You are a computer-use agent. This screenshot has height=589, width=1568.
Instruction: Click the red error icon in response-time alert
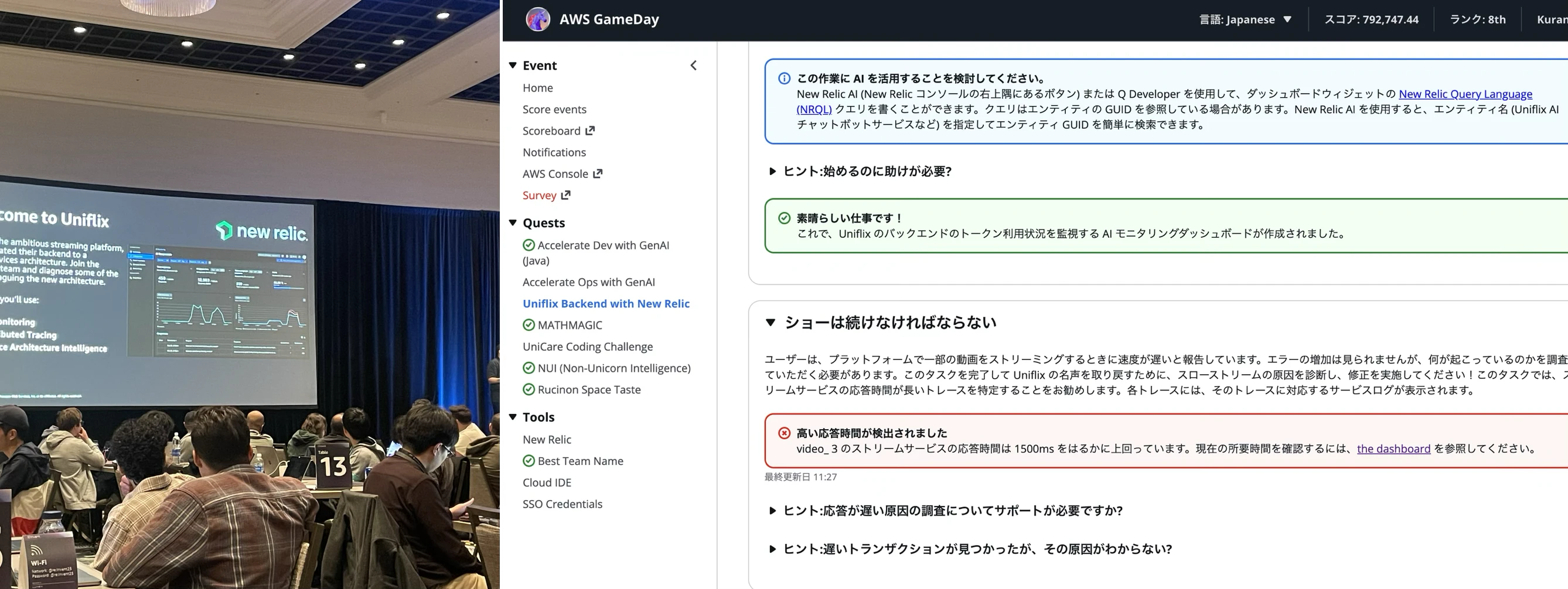click(x=784, y=433)
